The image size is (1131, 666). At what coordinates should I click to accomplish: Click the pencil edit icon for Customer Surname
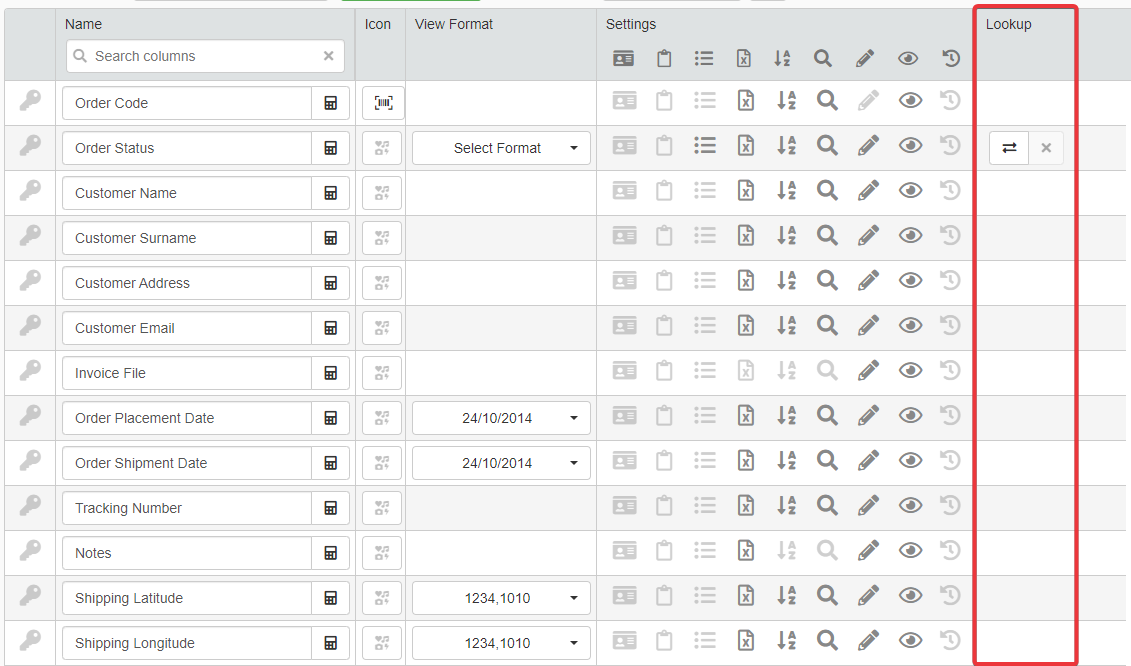868,236
